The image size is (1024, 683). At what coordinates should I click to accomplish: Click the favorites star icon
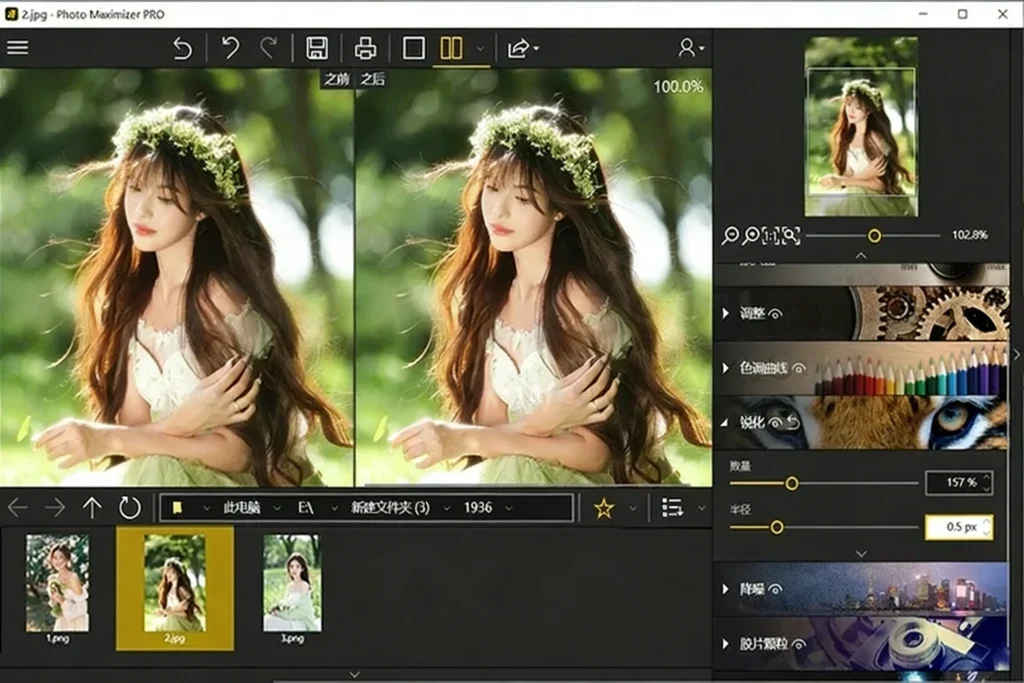[603, 508]
